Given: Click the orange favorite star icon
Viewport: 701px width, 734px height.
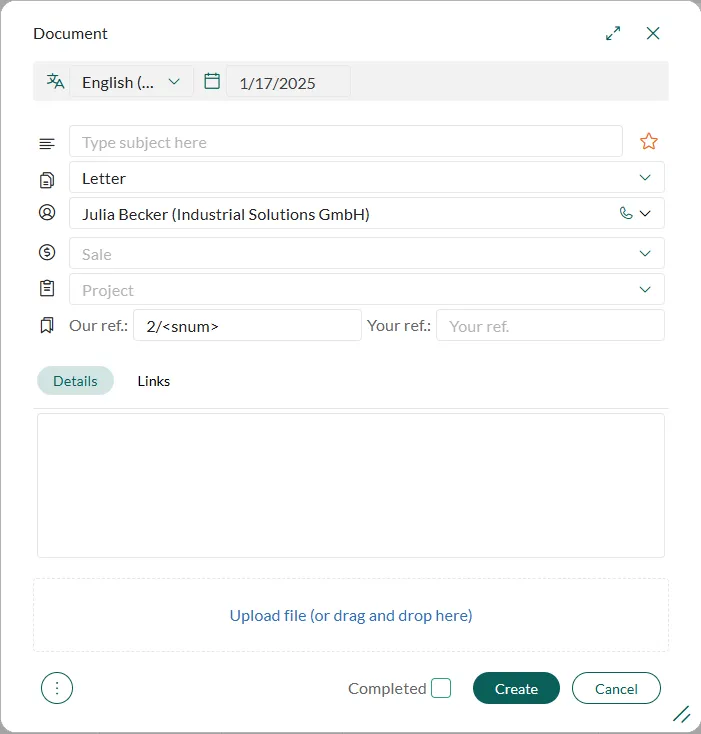Looking at the screenshot, I should [x=649, y=141].
